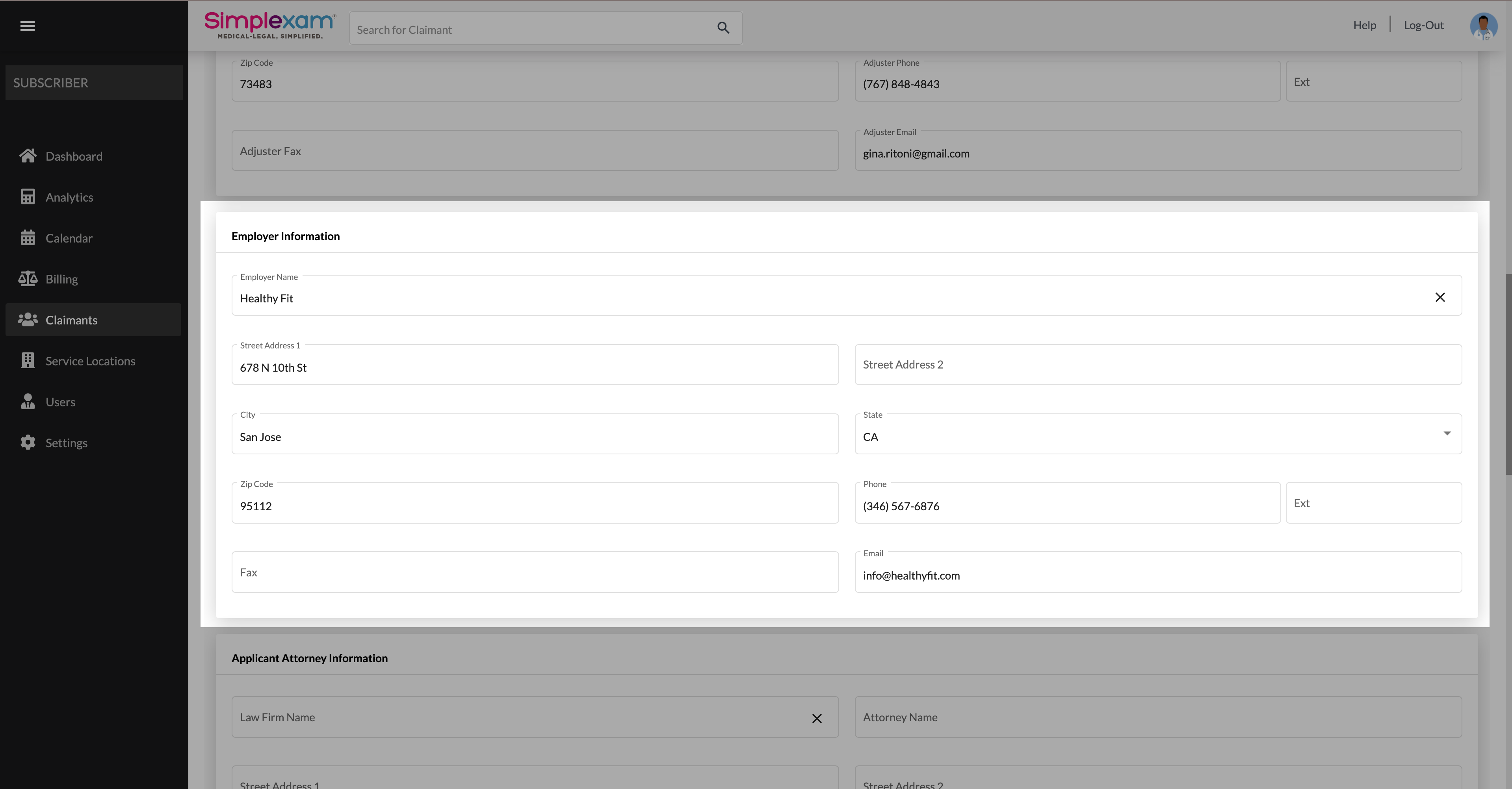Screen dimensions: 1512x789
Task: Expand the State dropdown arrow
Action: (x=1447, y=433)
